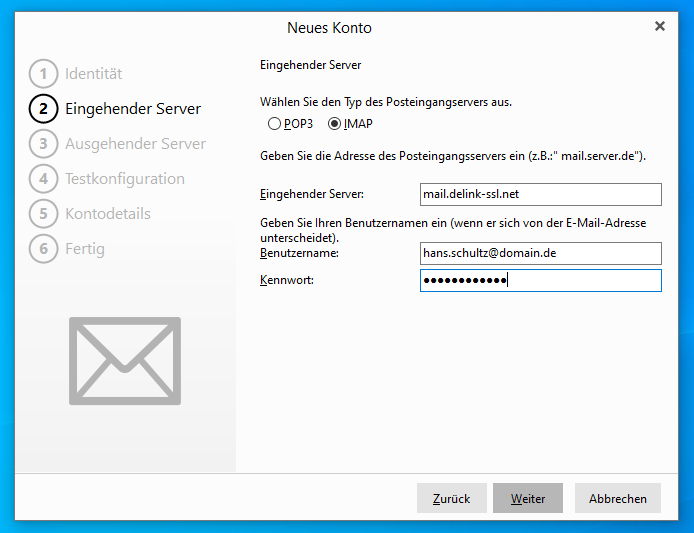Continue with the Weiter button

[x=528, y=498]
